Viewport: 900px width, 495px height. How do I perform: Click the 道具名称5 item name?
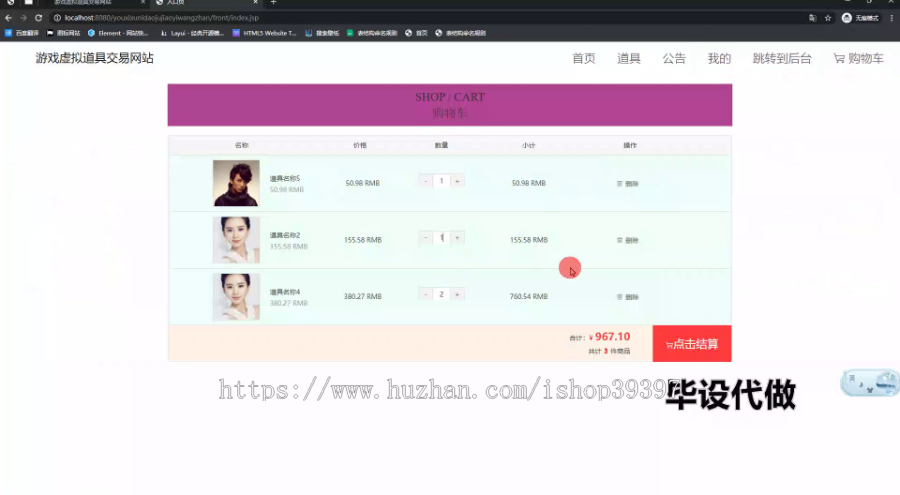point(285,179)
